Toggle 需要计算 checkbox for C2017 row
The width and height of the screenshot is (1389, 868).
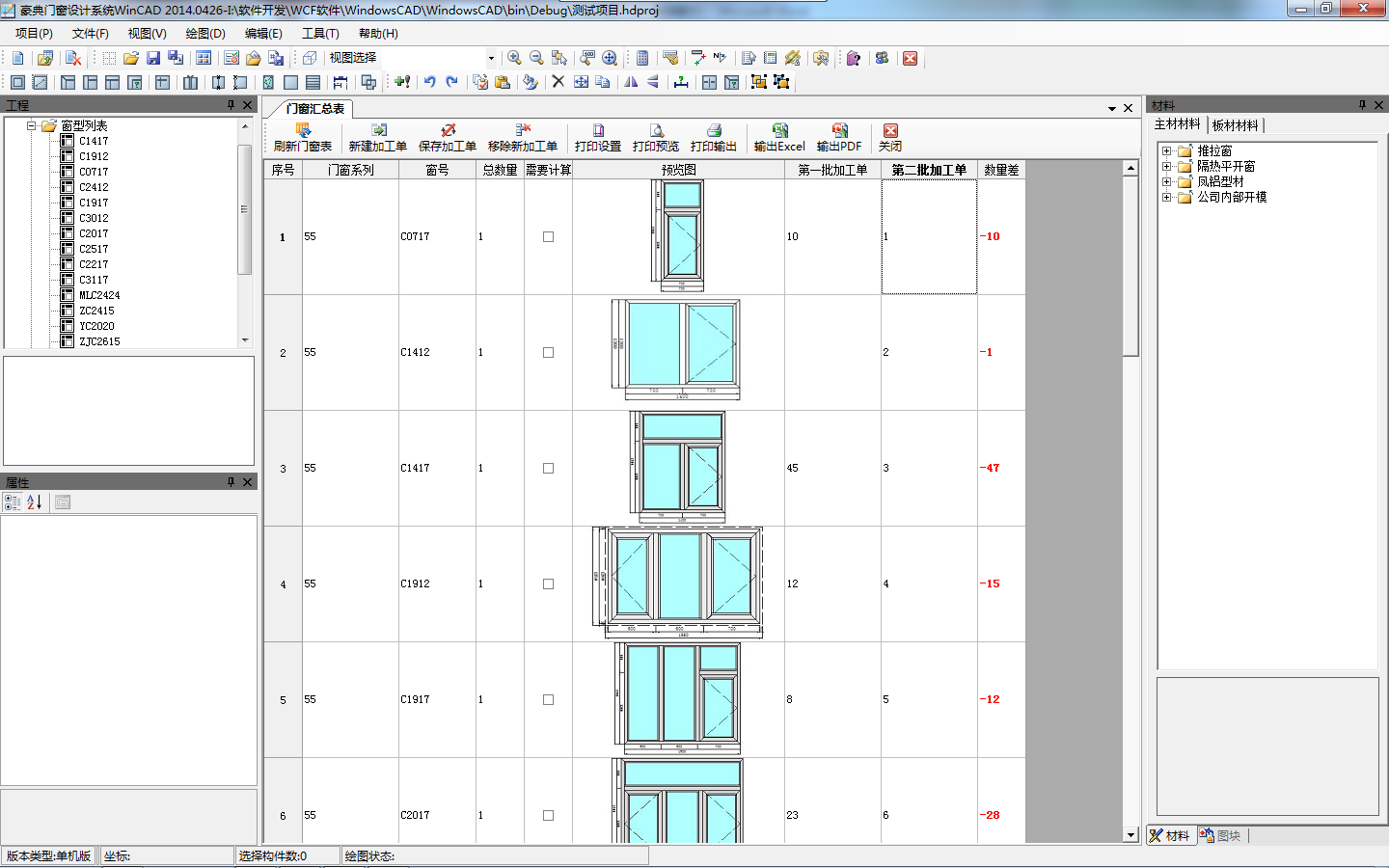[548, 815]
